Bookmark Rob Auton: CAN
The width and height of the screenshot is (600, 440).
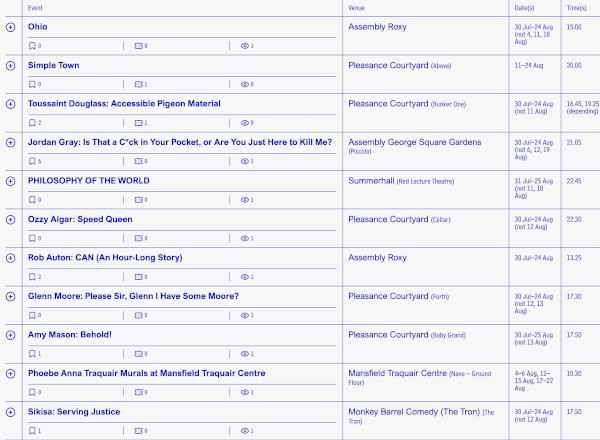coord(33,277)
